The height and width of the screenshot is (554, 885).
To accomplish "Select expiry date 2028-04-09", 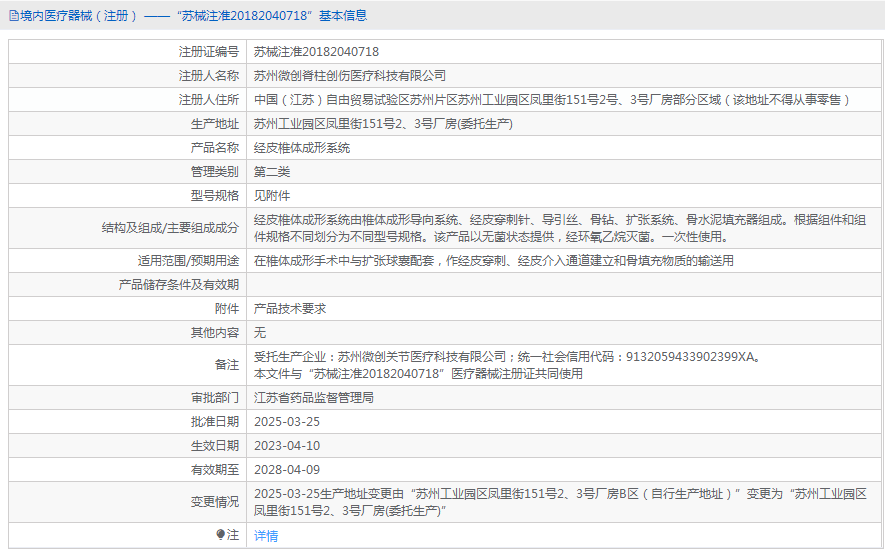I will [287, 470].
